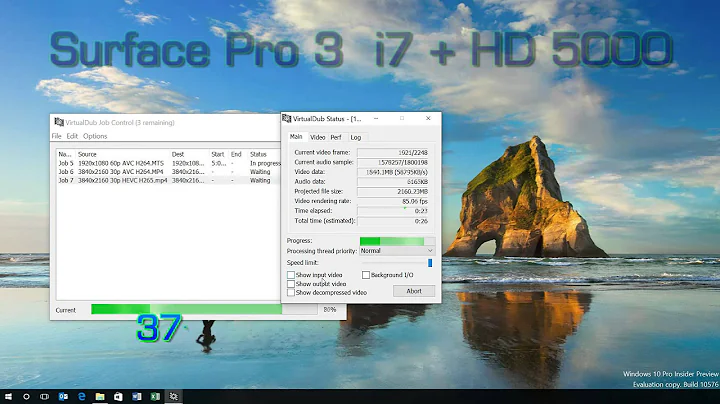Enable Background I/O checkbox
This screenshot has height=404, width=720.
366,275
